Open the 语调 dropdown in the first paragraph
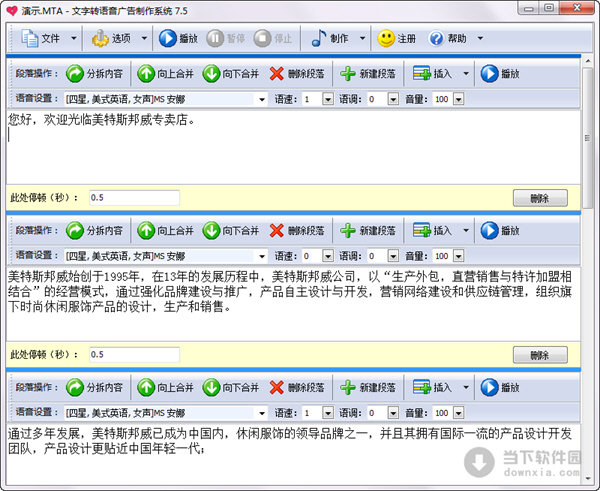This screenshot has width=600, height=491. (393, 99)
